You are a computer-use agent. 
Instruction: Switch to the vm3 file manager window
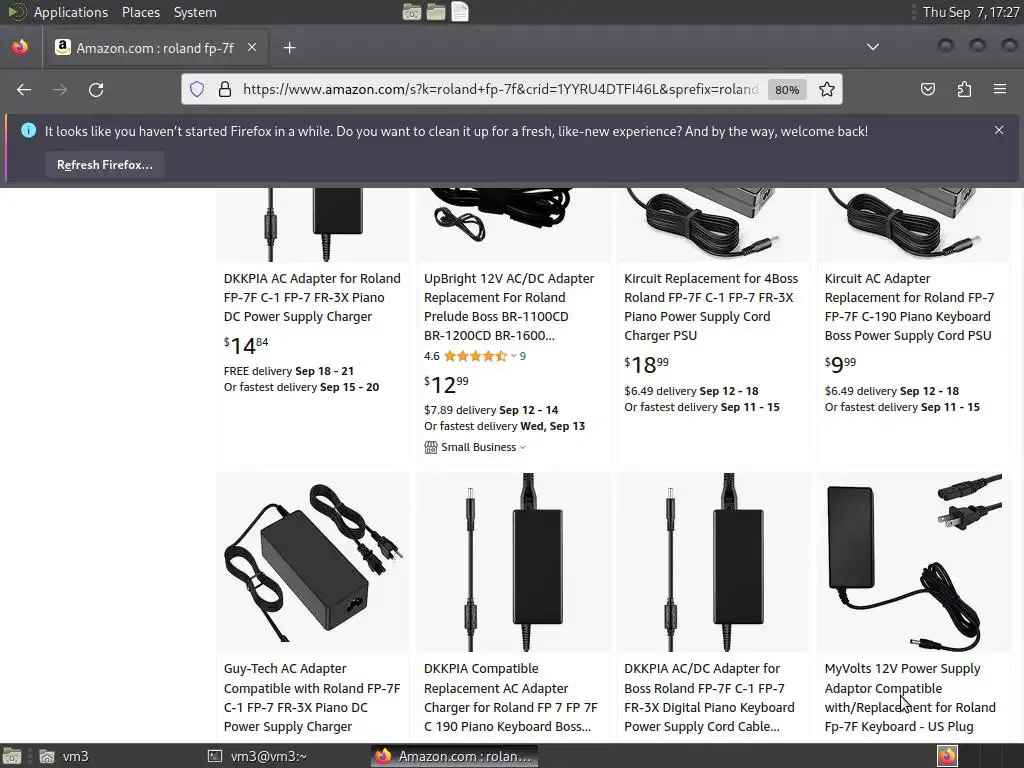64,756
